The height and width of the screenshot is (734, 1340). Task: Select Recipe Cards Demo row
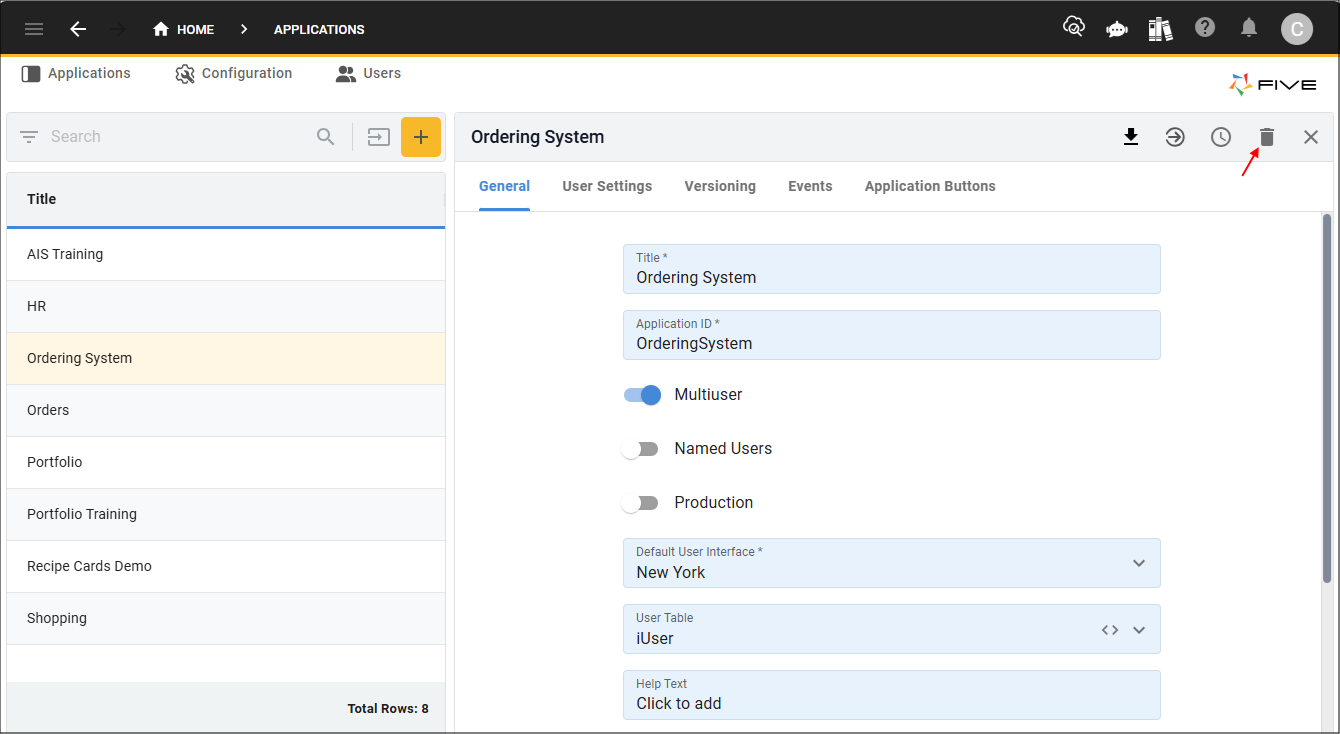(x=226, y=567)
